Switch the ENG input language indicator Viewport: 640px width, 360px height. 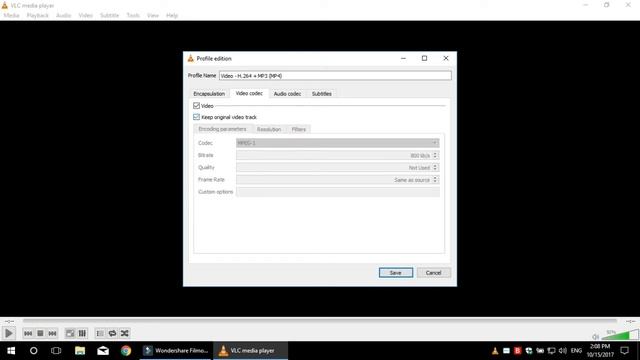pos(576,351)
